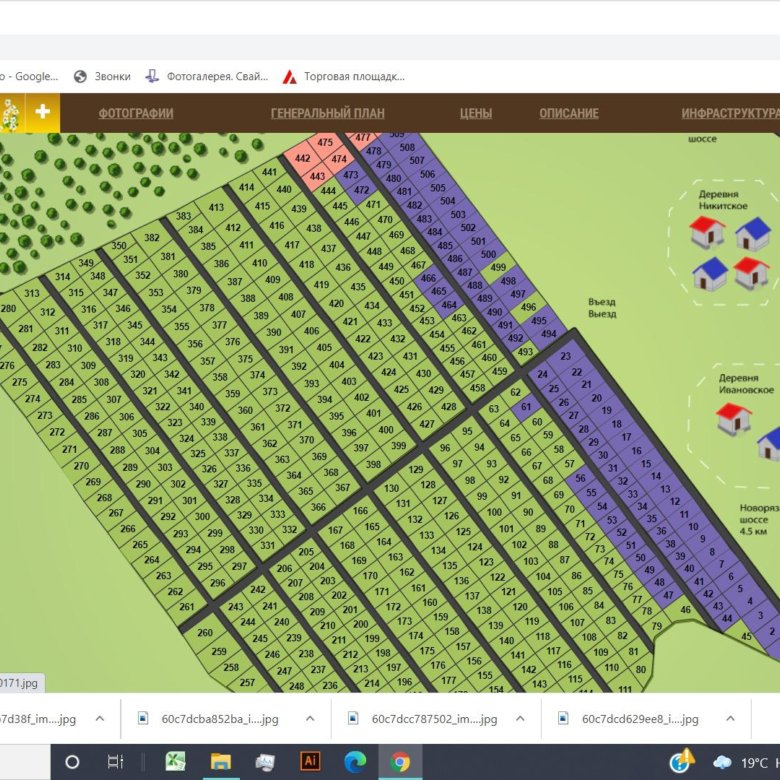Click the Chrome icon in taskbar

coord(400,761)
